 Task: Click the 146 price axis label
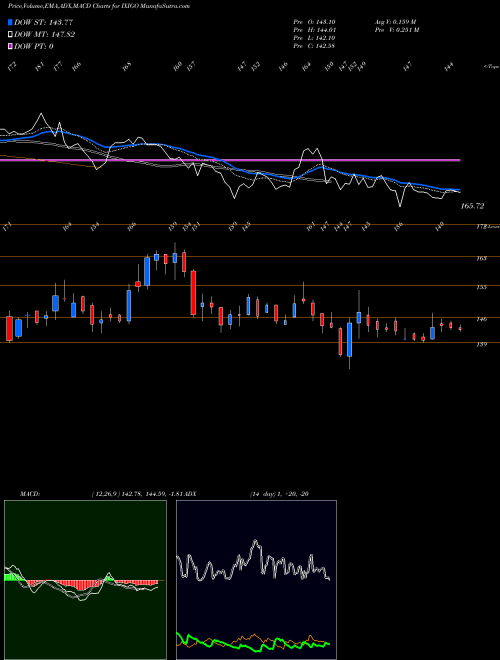point(481,319)
